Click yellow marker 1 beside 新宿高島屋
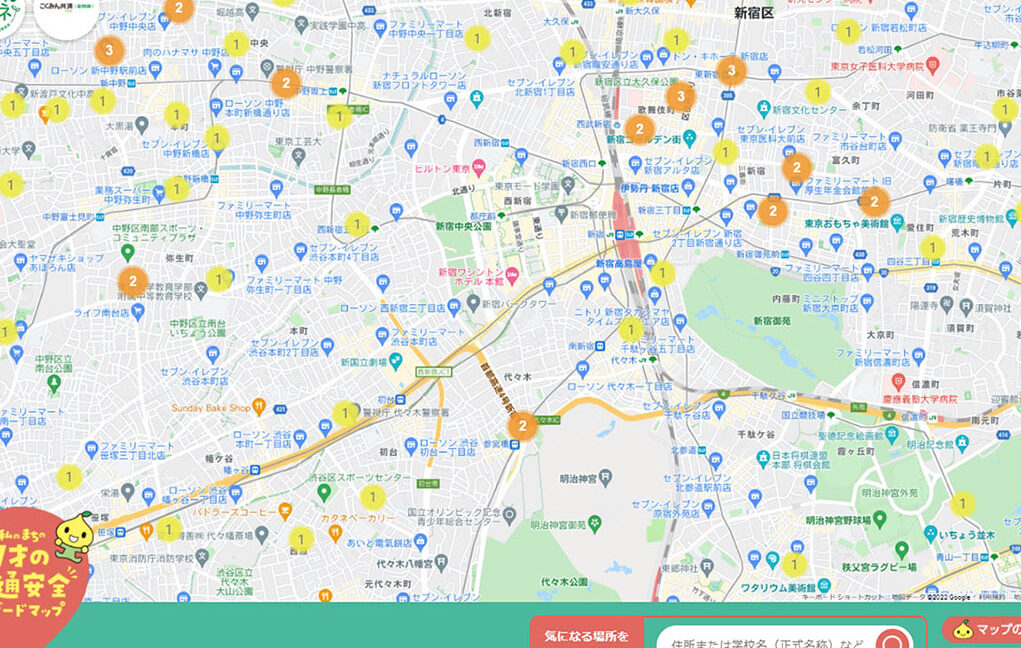 pyautogui.click(x=662, y=272)
